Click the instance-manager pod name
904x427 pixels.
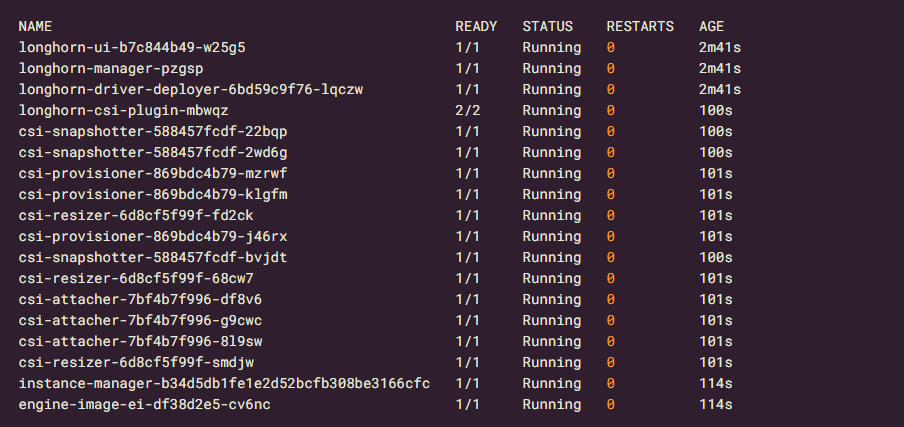pyautogui.click(x=224, y=384)
